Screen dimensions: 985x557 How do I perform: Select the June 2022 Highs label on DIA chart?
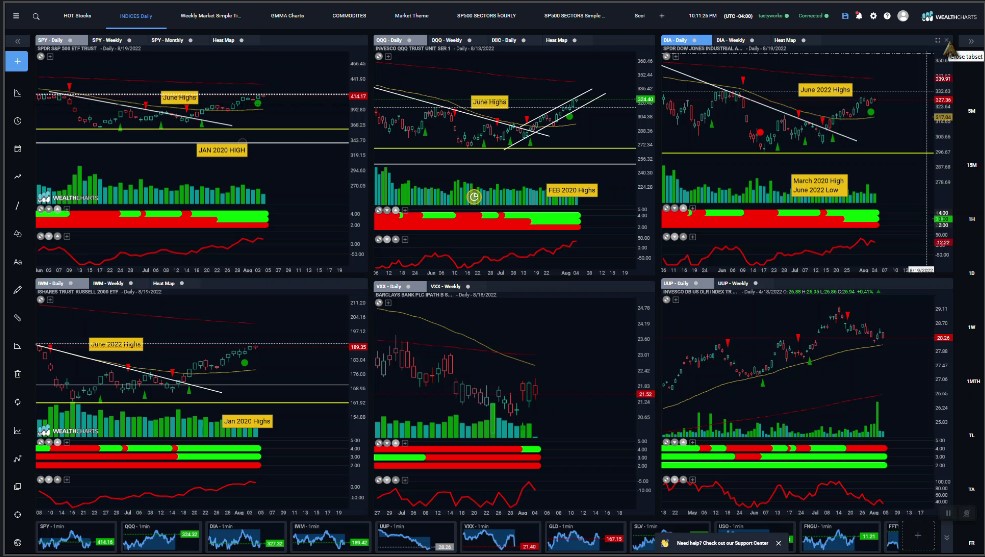coord(825,90)
